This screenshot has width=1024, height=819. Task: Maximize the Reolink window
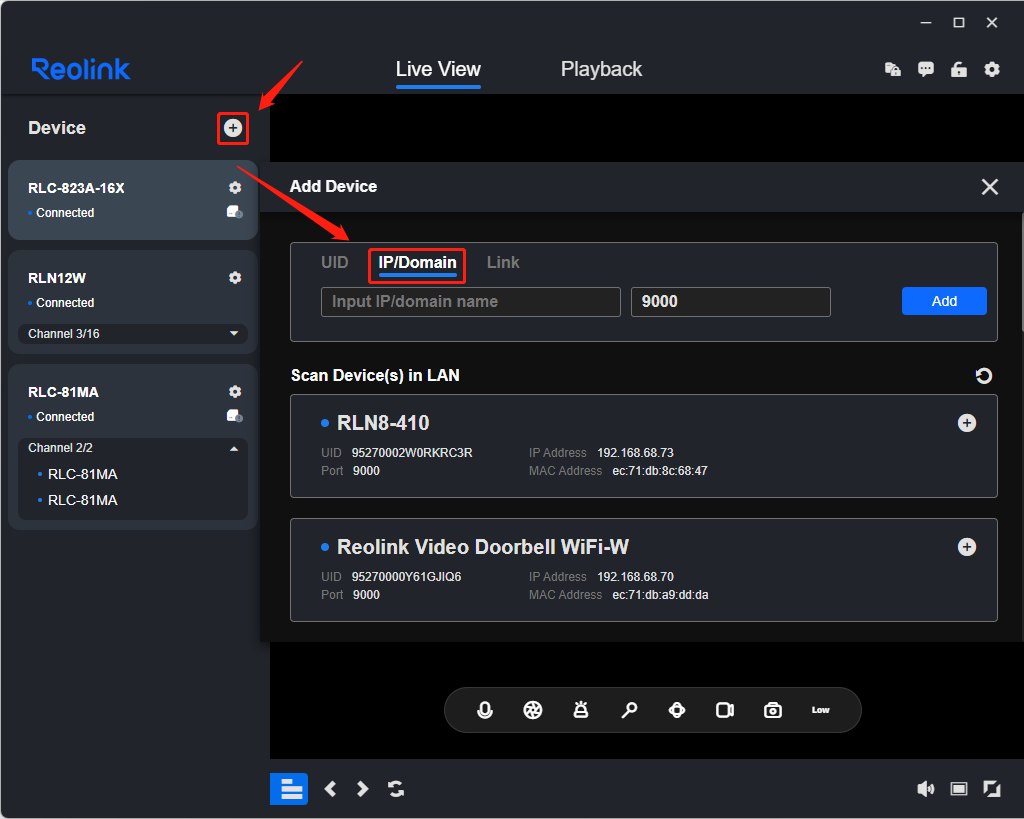click(x=959, y=23)
